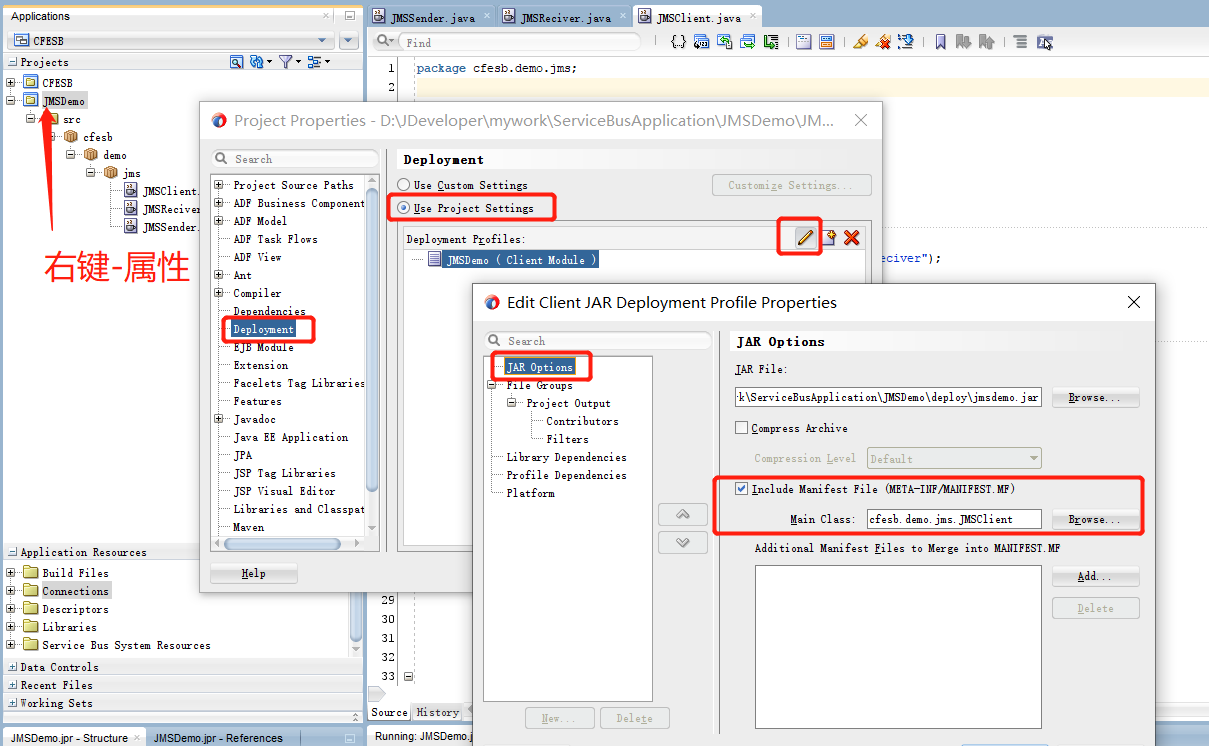This screenshot has width=1209, height=746.
Task: Select JAR Options in profile tree
Action: 540,367
